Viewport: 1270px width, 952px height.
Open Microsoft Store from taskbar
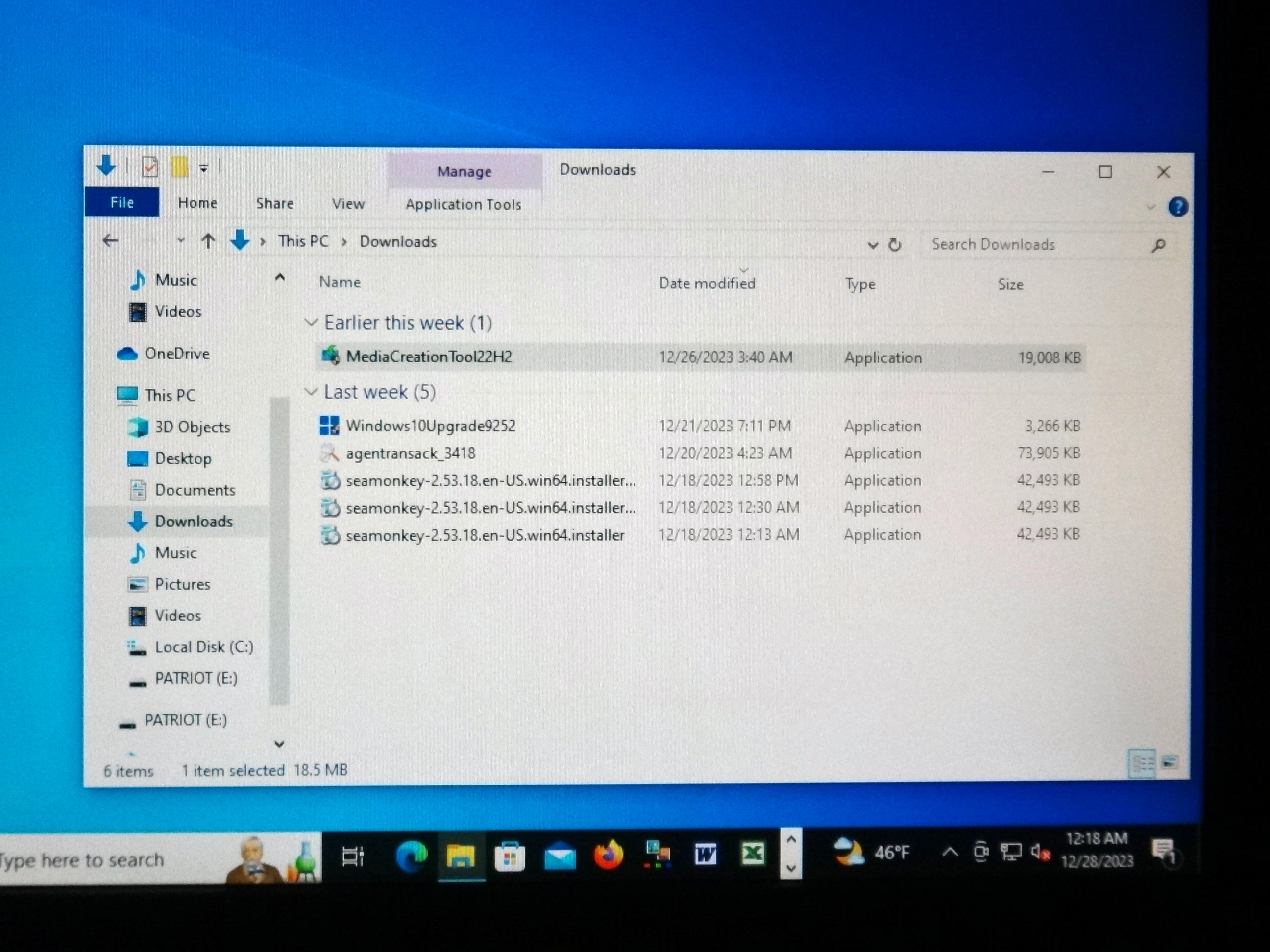pyautogui.click(x=509, y=857)
